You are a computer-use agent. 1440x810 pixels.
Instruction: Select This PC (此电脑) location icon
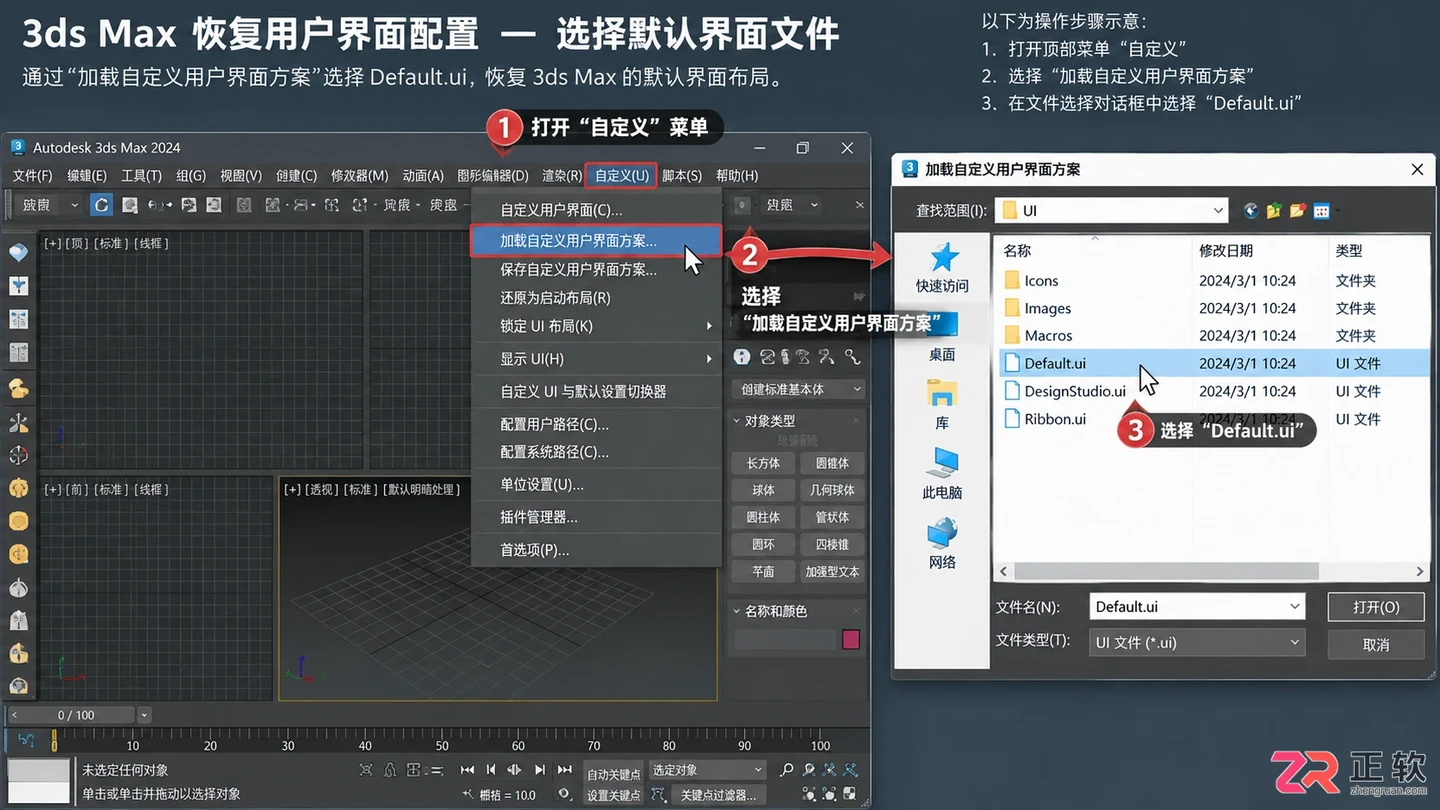coord(942,463)
